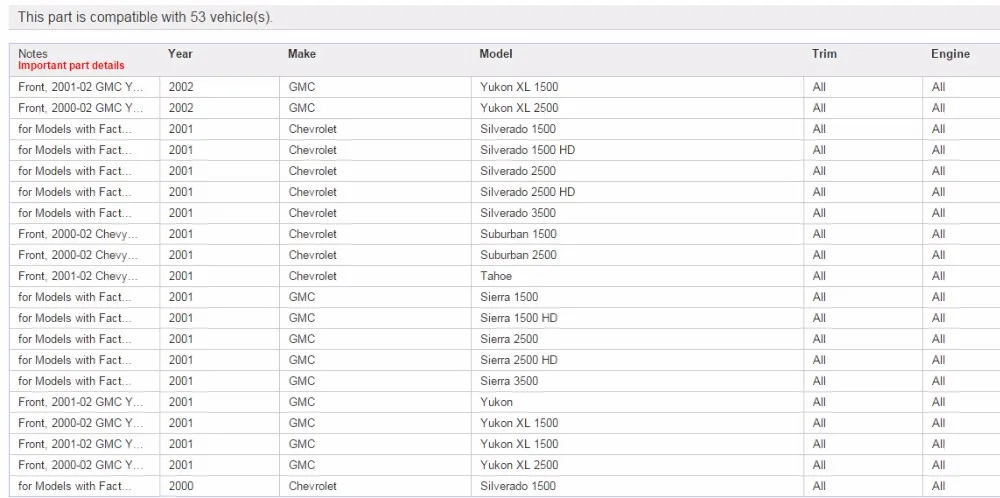Click Trim 'All' in Suburban 1500 row
Screen dimensions: 1000x498
pos(819,234)
